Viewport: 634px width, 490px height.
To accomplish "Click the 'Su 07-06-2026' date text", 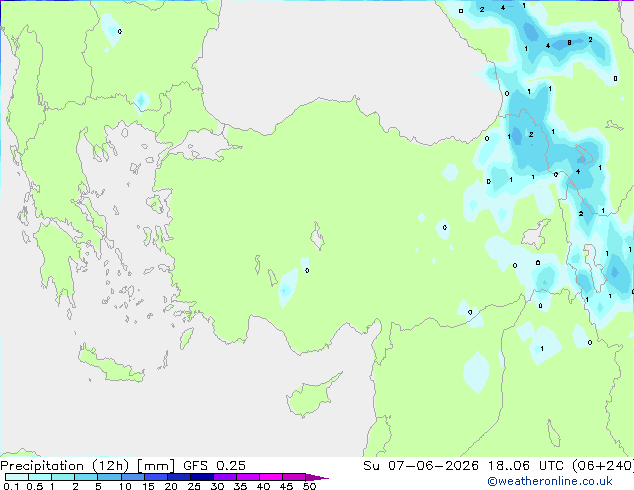I will (x=421, y=466).
